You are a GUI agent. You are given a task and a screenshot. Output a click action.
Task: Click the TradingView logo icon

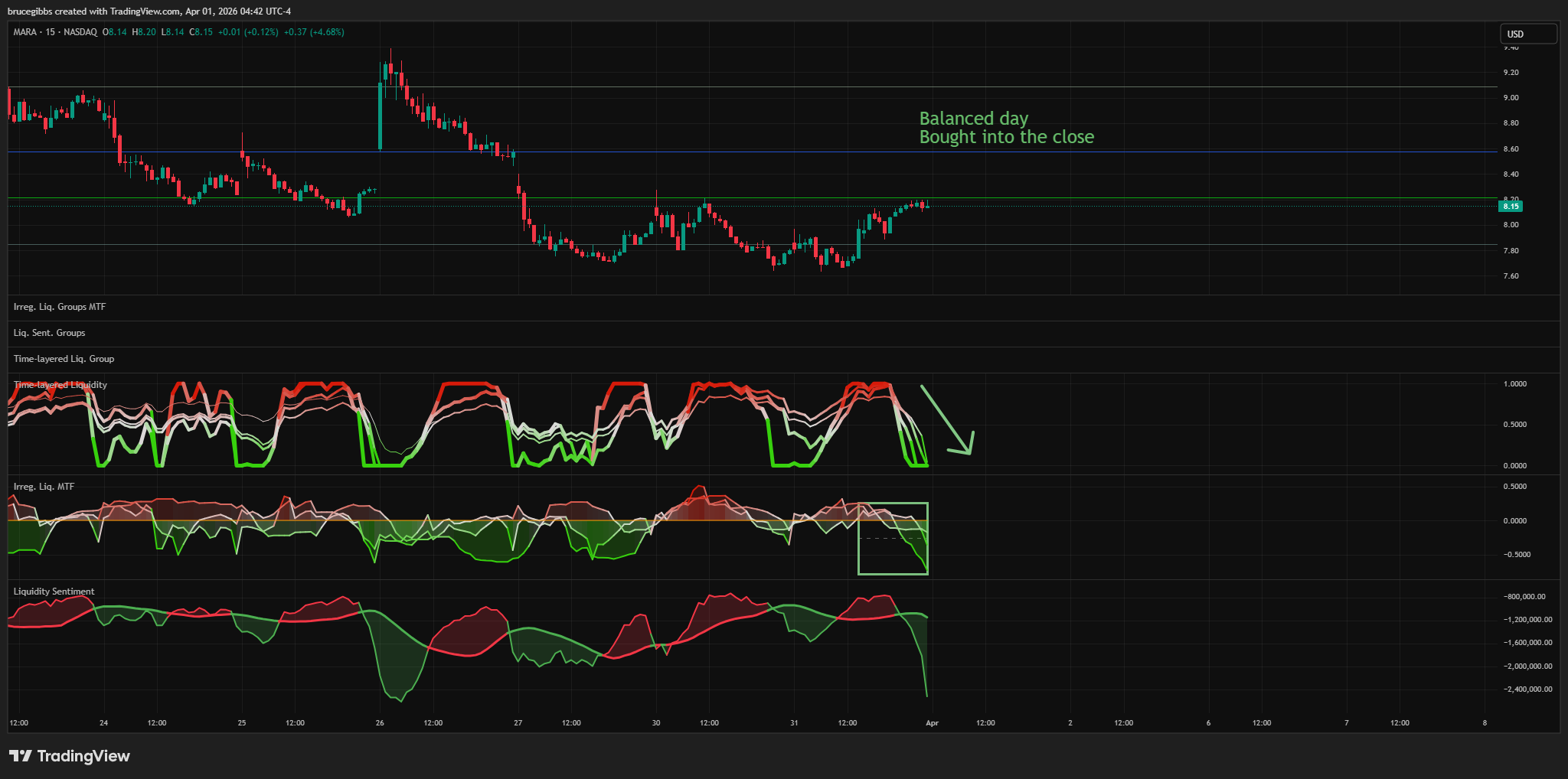pos(21,756)
